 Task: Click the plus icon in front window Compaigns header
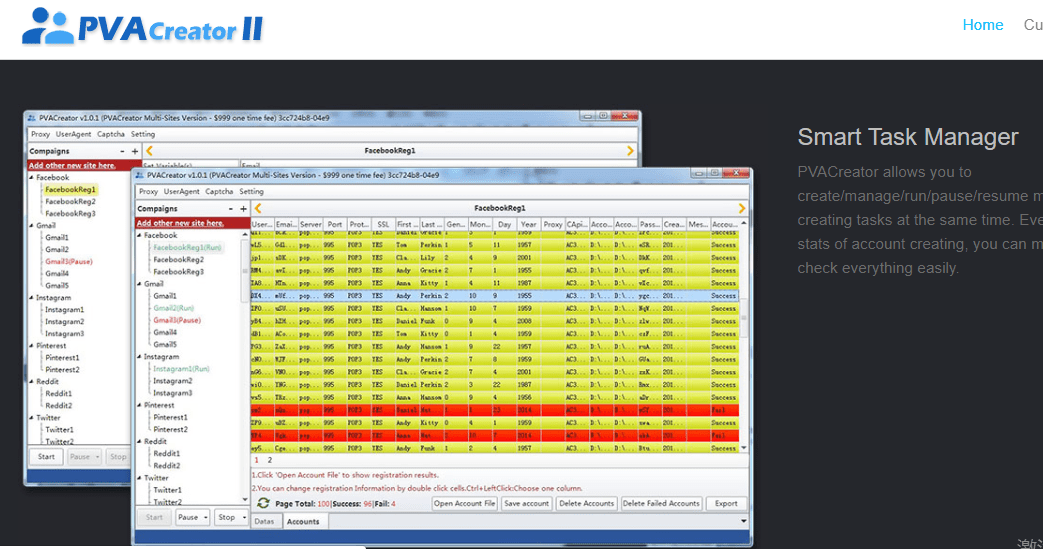pos(243,209)
